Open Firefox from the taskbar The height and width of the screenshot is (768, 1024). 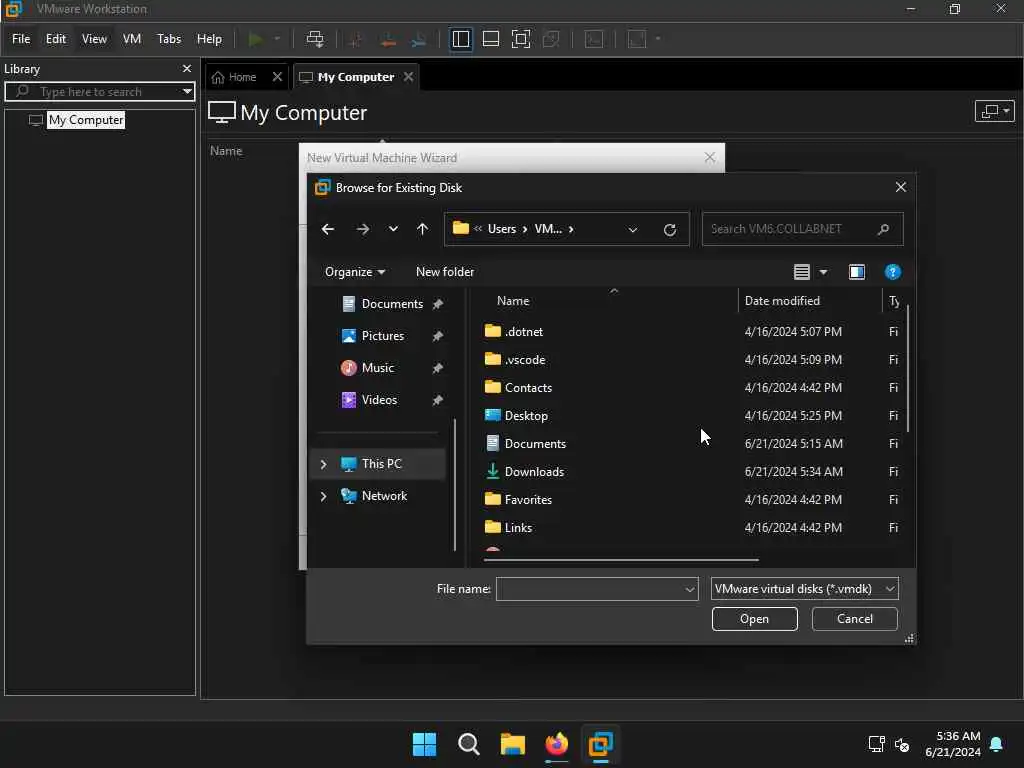point(556,744)
